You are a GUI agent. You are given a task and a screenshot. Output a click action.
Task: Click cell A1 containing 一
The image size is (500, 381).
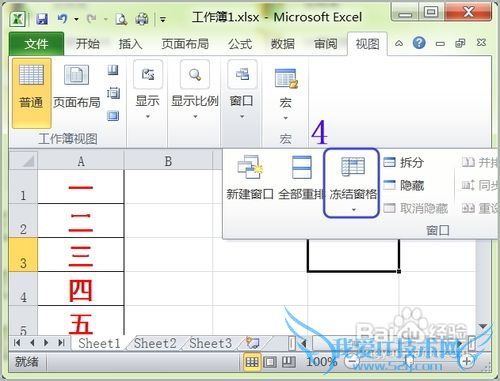click(x=81, y=187)
